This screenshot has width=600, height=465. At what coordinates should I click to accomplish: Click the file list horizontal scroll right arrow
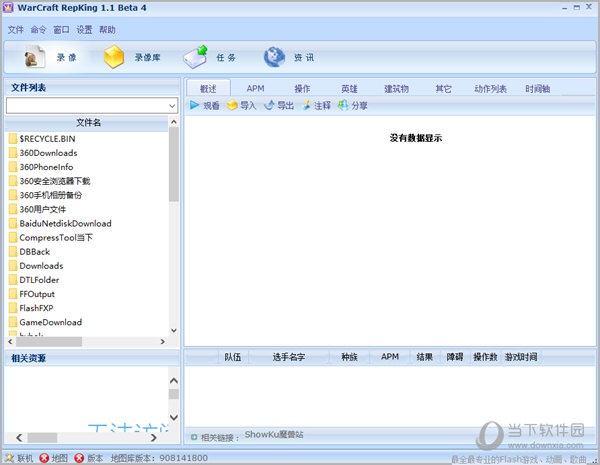pyautogui.click(x=163, y=341)
